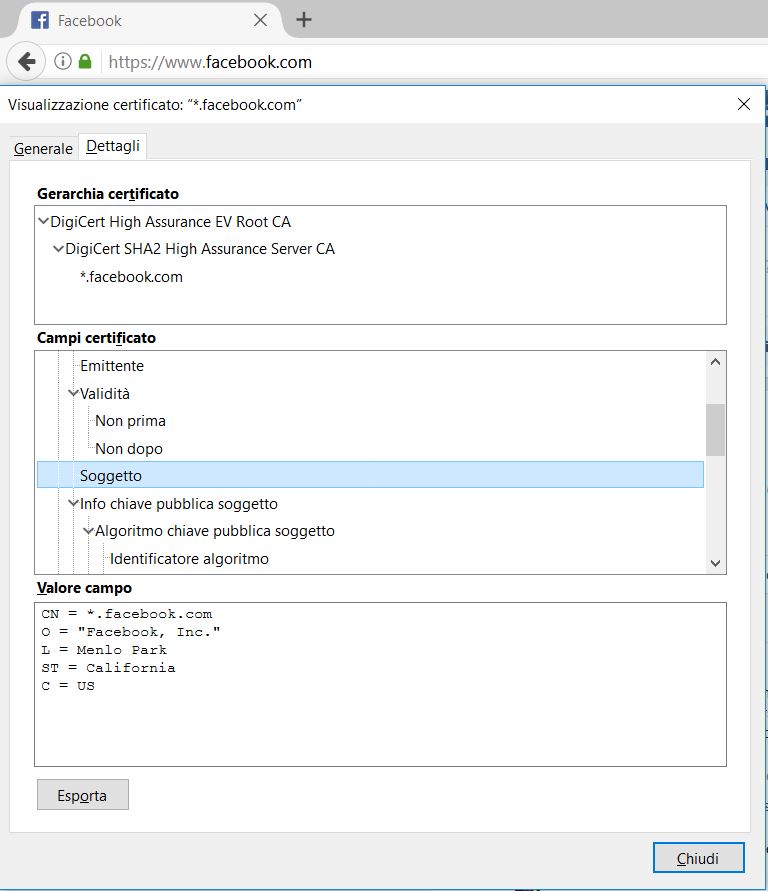Click the CN = *.facebook.com value line
This screenshot has width=768, height=891.
pos(127,614)
